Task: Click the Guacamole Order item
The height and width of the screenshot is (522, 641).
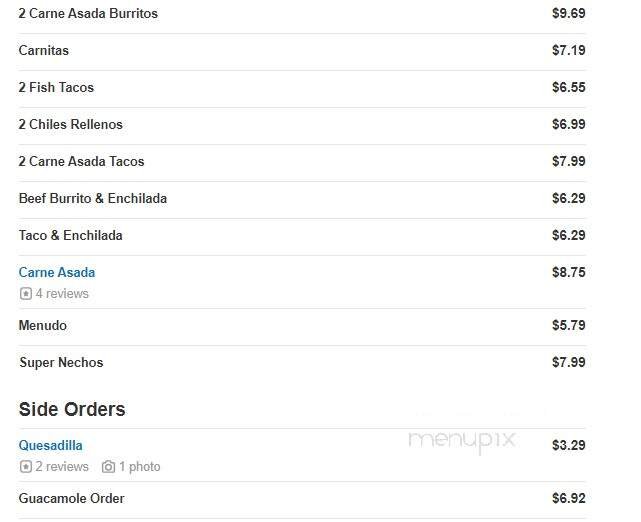Action: pyautogui.click(x=71, y=499)
